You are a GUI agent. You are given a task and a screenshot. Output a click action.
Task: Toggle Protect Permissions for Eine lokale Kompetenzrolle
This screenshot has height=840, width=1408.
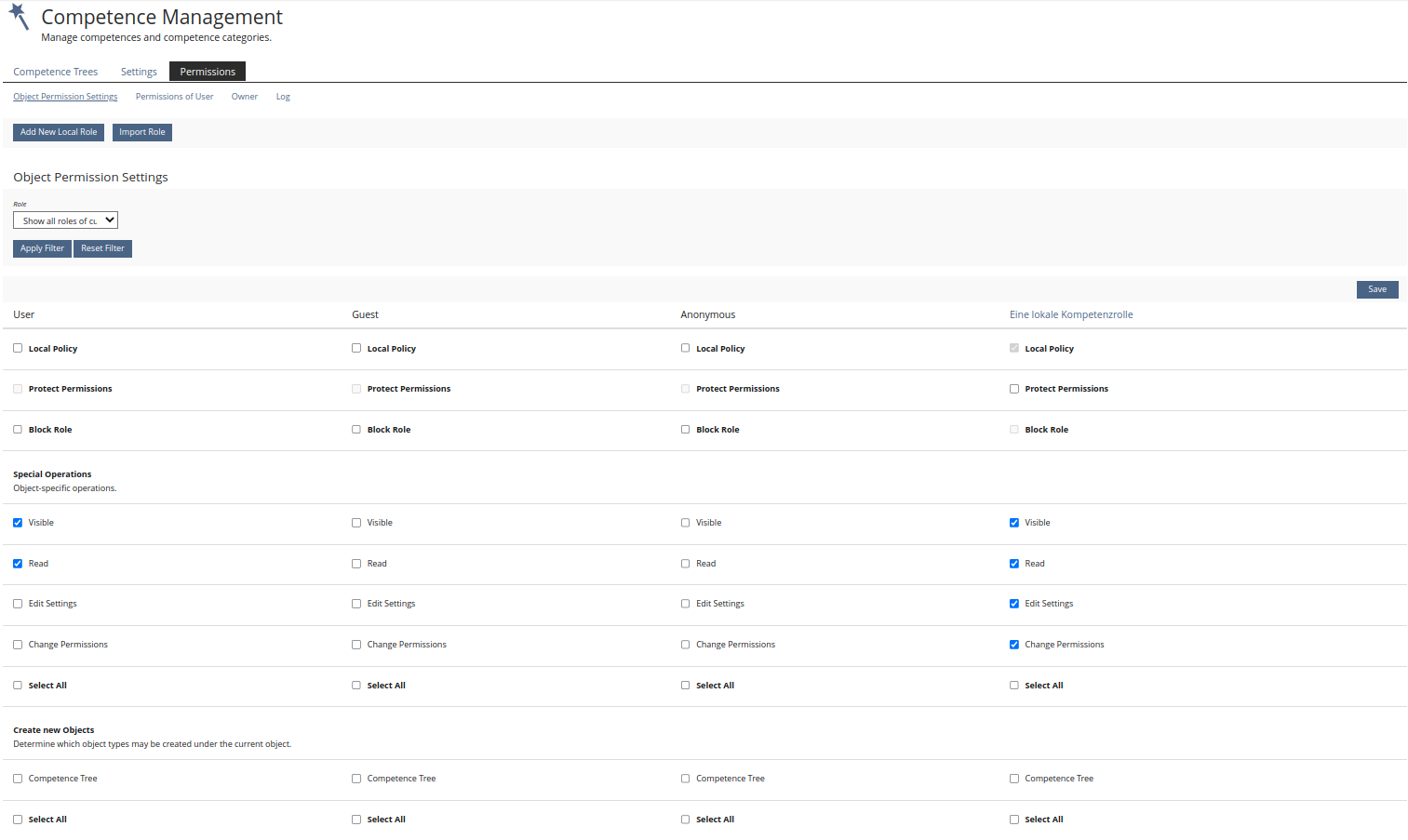click(x=1014, y=389)
